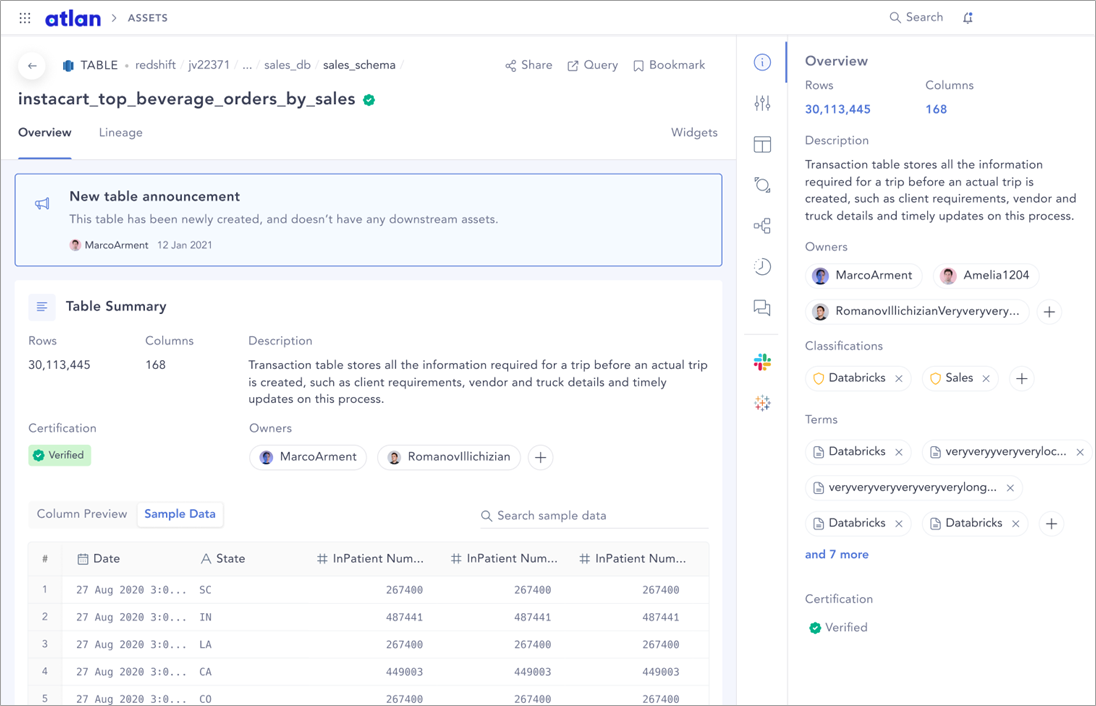Switch to Column Preview tab
This screenshot has height=706, width=1096.
point(82,514)
